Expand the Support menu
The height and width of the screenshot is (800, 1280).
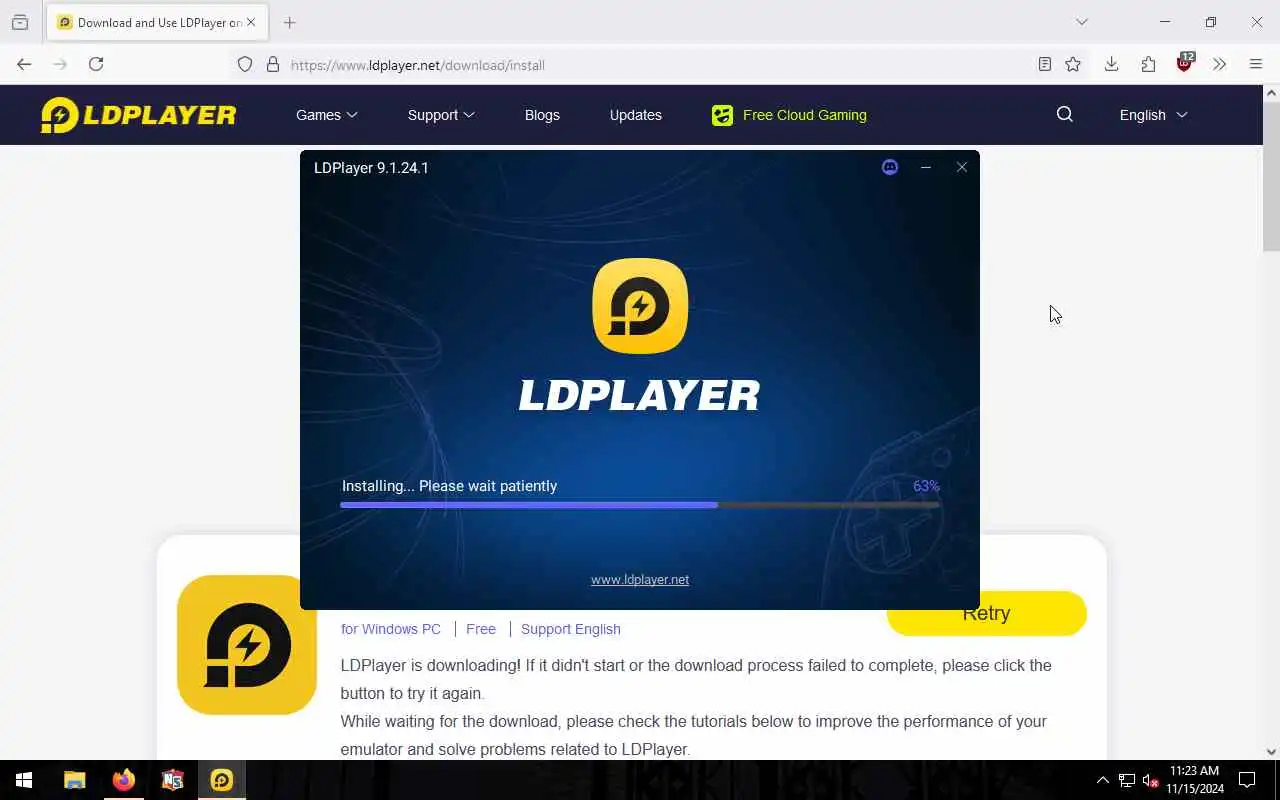tap(441, 115)
